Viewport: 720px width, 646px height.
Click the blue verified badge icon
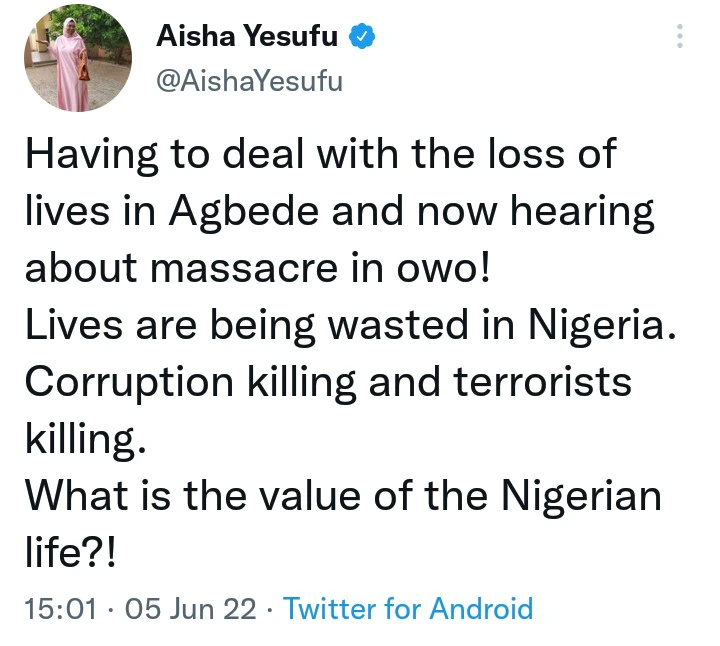362,38
